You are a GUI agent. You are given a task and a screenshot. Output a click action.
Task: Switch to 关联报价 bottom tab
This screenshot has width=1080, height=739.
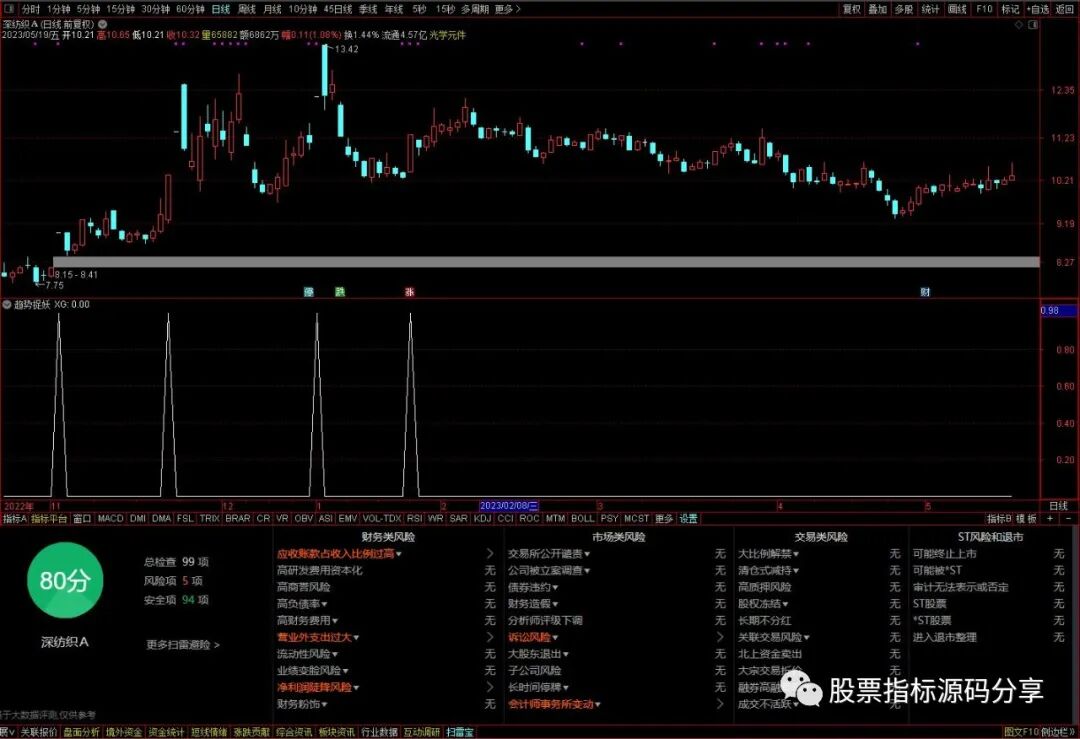pos(39,732)
